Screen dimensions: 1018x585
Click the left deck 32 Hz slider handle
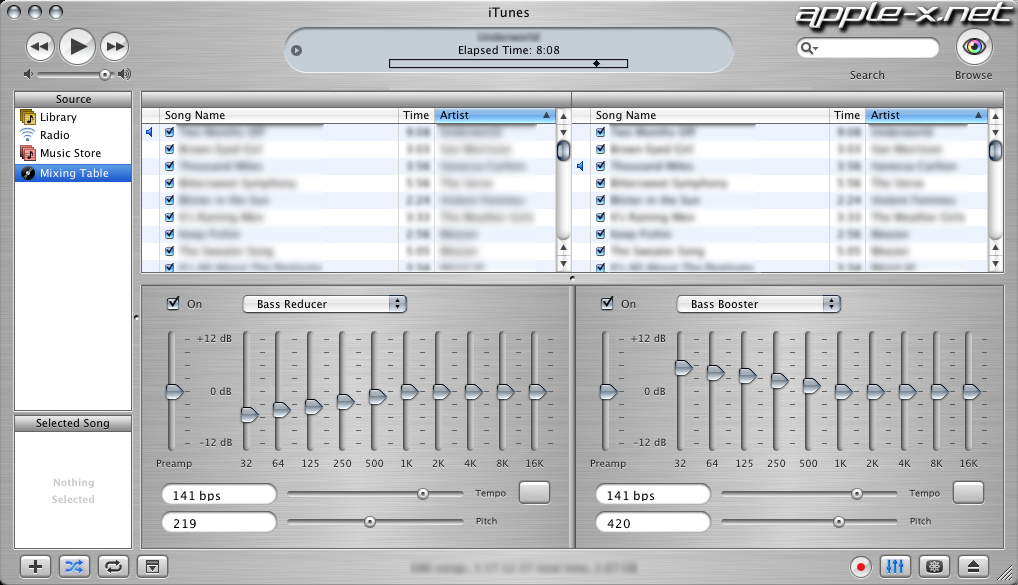click(x=250, y=414)
